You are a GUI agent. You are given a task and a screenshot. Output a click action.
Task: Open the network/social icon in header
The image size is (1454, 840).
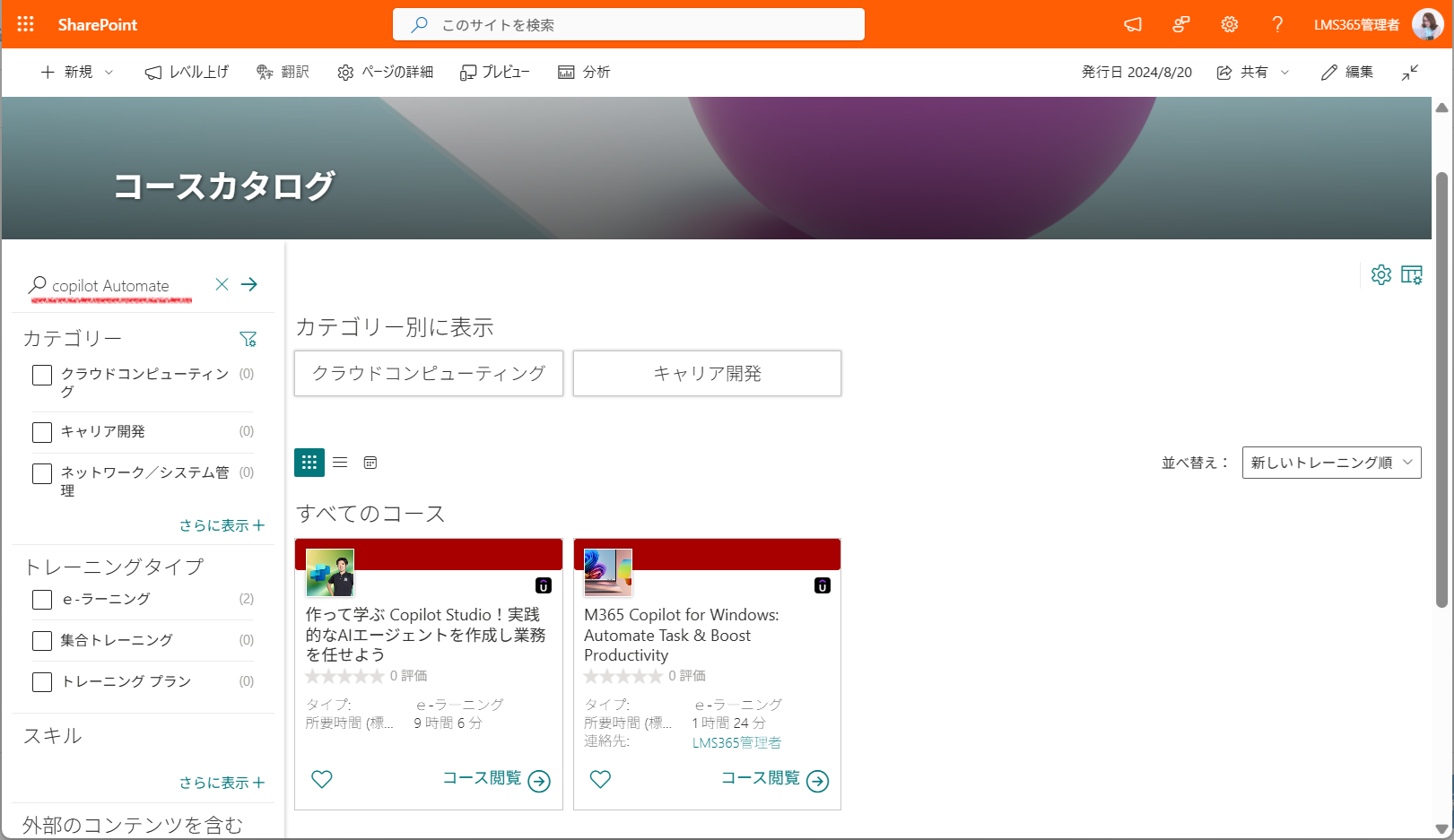tap(1181, 24)
